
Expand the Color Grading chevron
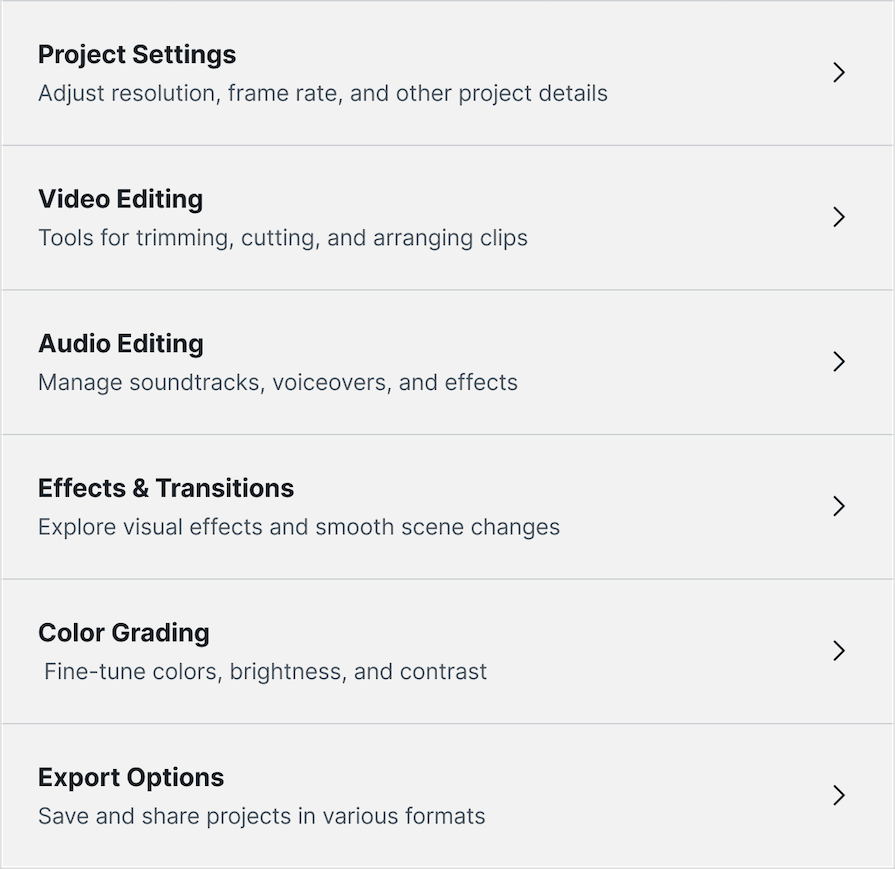(x=839, y=650)
